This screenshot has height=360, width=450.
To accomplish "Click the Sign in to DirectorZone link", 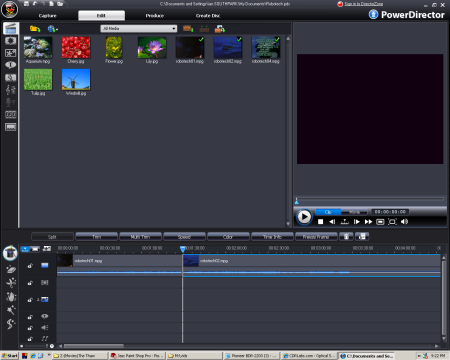I will tap(363, 4).
